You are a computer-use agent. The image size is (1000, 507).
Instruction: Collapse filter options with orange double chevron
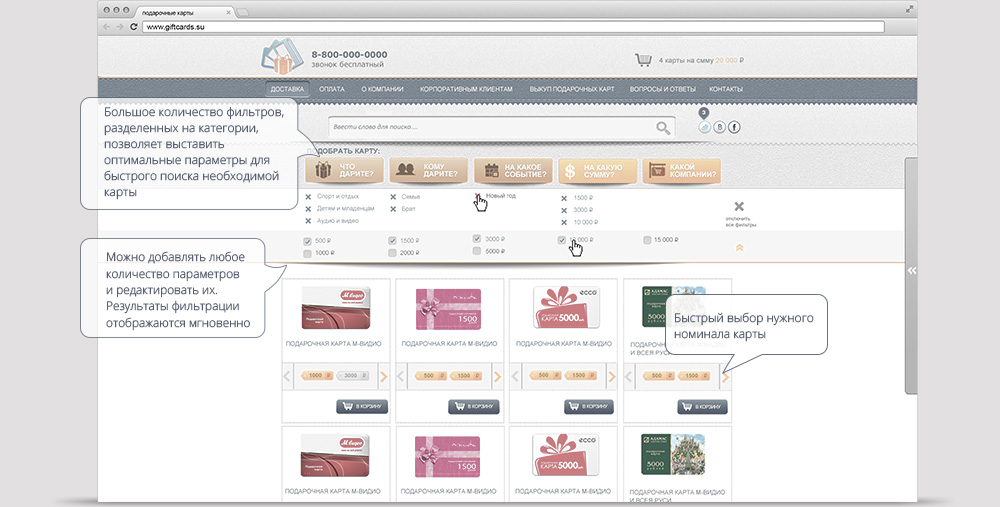(740, 247)
